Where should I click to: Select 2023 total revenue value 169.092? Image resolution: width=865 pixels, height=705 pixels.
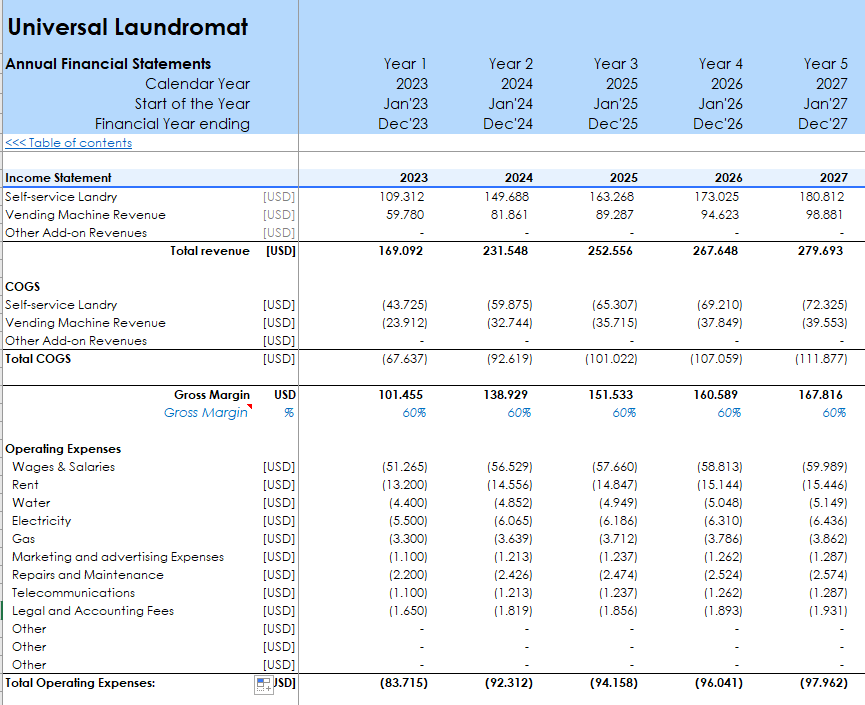pos(404,251)
